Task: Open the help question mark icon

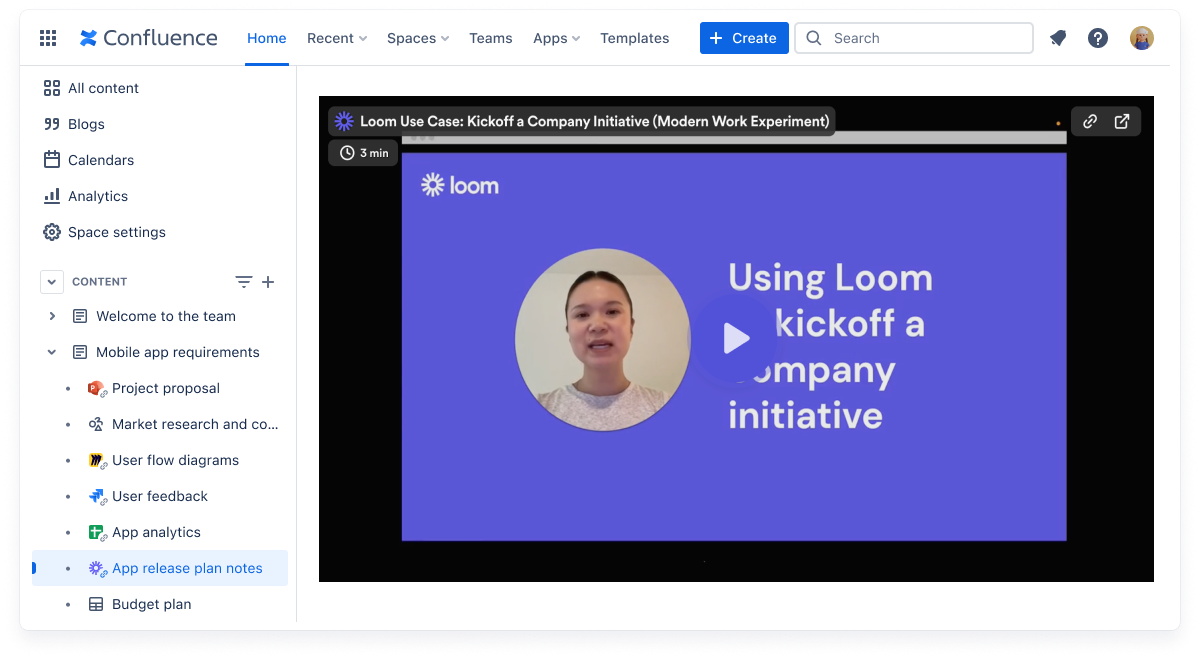Action: (x=1098, y=38)
